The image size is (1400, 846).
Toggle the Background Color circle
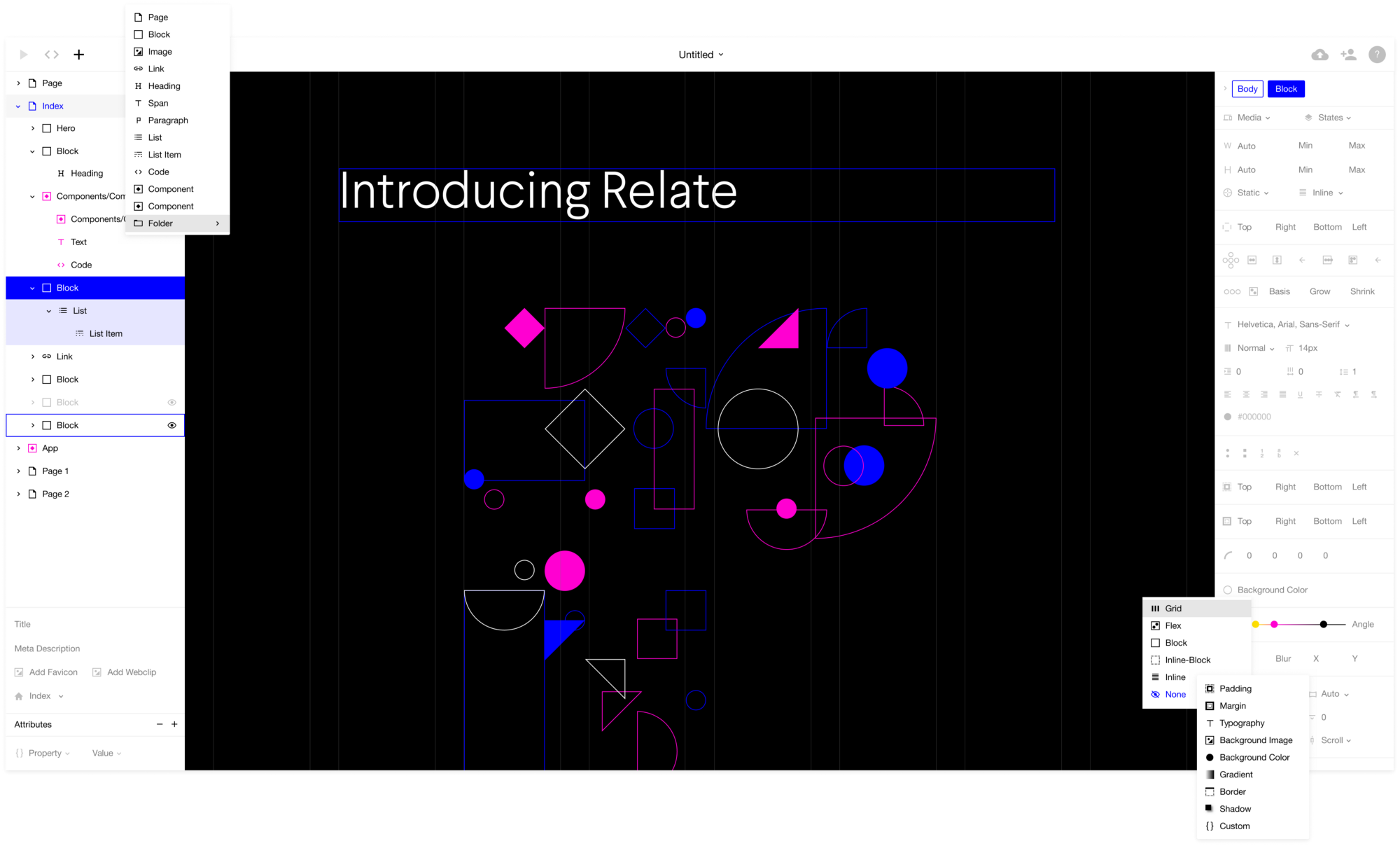(x=1228, y=590)
